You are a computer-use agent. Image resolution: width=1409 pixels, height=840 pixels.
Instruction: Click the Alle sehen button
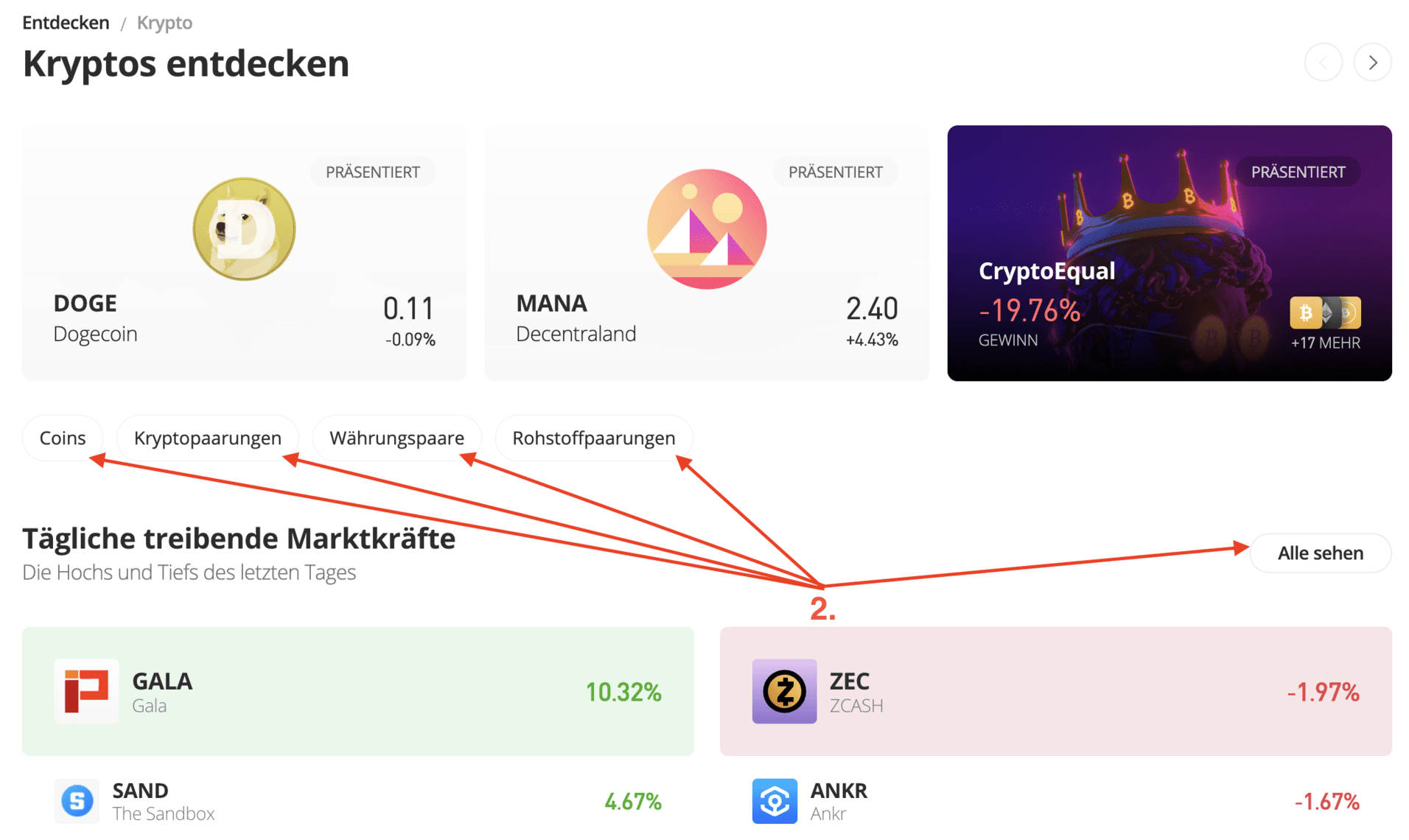point(1320,553)
